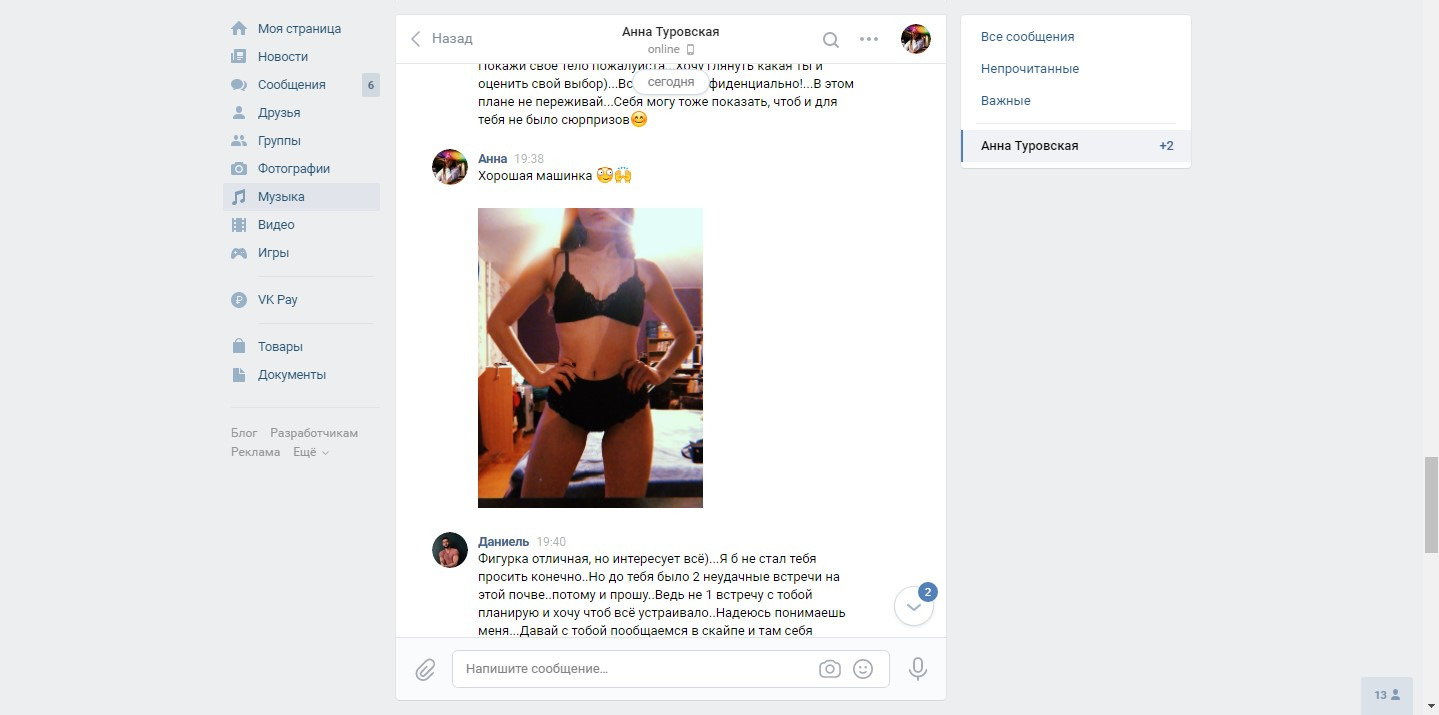
Task: Open the camera photo attach icon
Action: click(829, 669)
